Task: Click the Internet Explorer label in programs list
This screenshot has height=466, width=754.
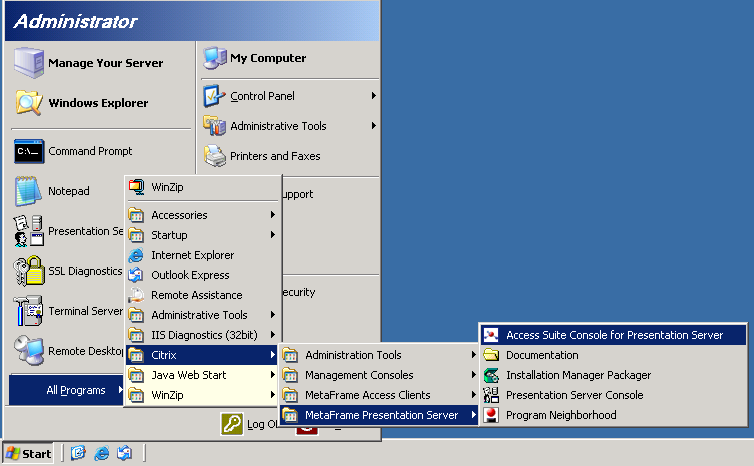Action: [x=192, y=255]
